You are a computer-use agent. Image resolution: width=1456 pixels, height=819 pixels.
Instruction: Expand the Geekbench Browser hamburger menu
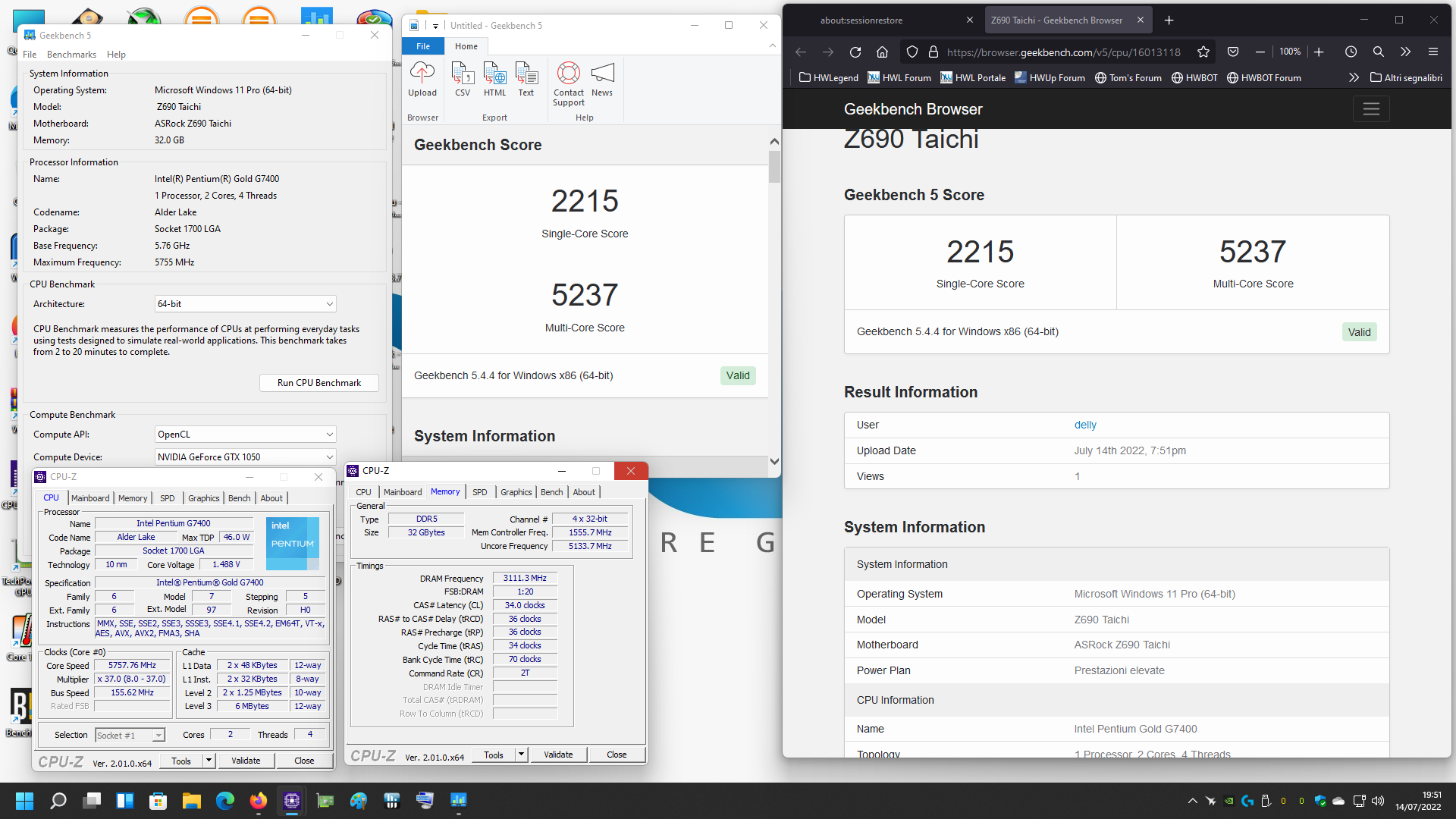[x=1371, y=109]
